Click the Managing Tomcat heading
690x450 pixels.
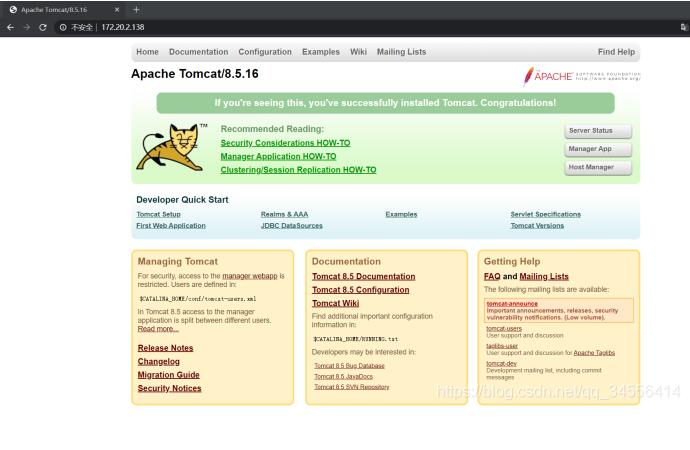pos(178,261)
